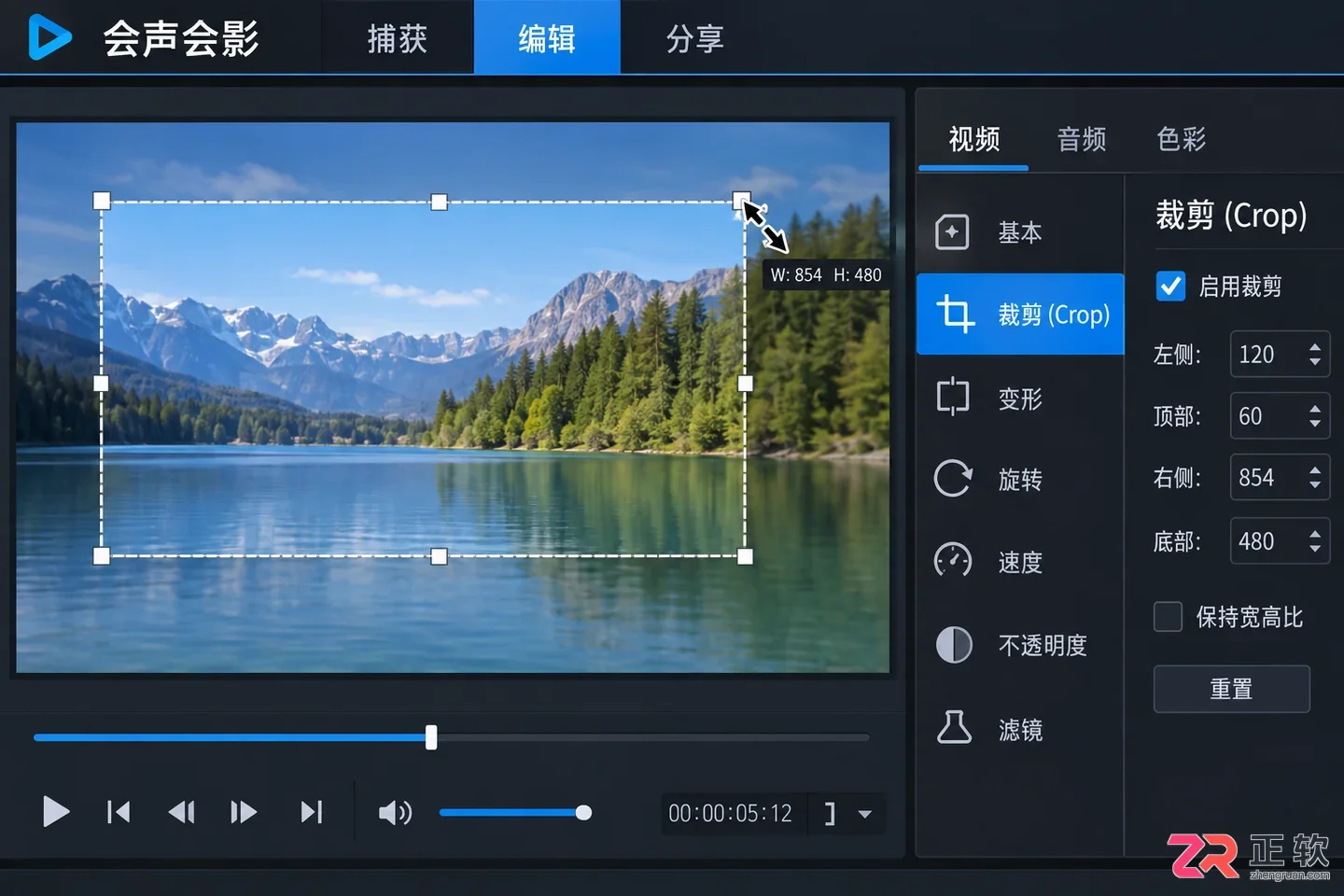The image size is (1344, 896).
Task: Open the 旋转 rotate tool icon
Action: pos(953,479)
